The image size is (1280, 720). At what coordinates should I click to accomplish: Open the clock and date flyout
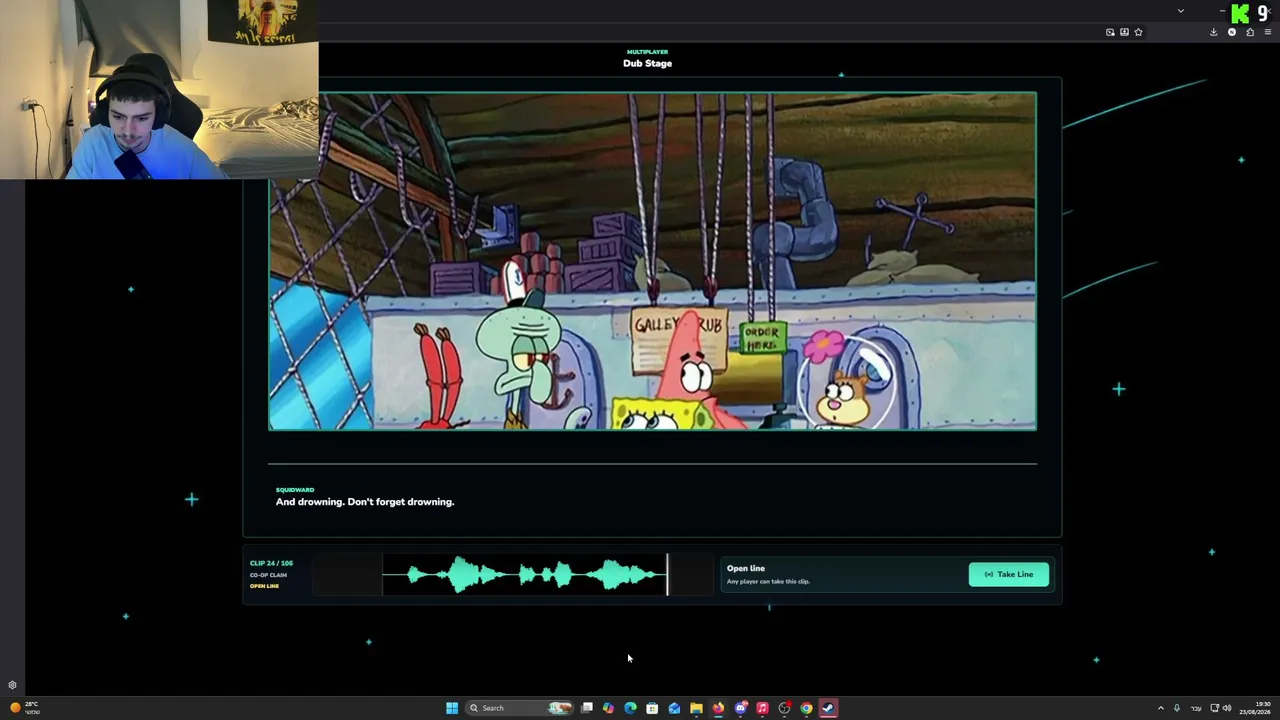(1255, 708)
